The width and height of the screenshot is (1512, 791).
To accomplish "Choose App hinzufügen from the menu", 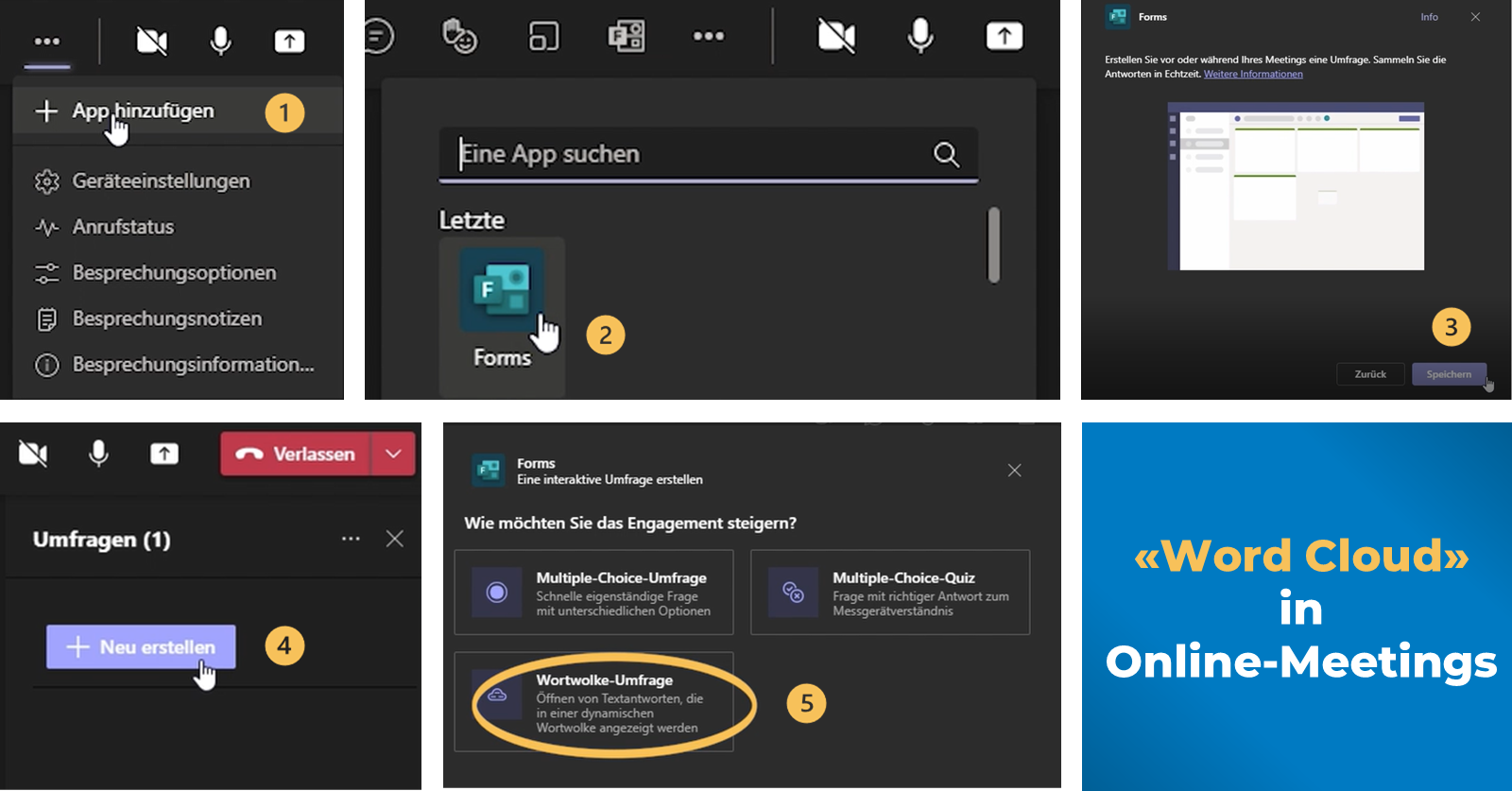I will click(178, 112).
